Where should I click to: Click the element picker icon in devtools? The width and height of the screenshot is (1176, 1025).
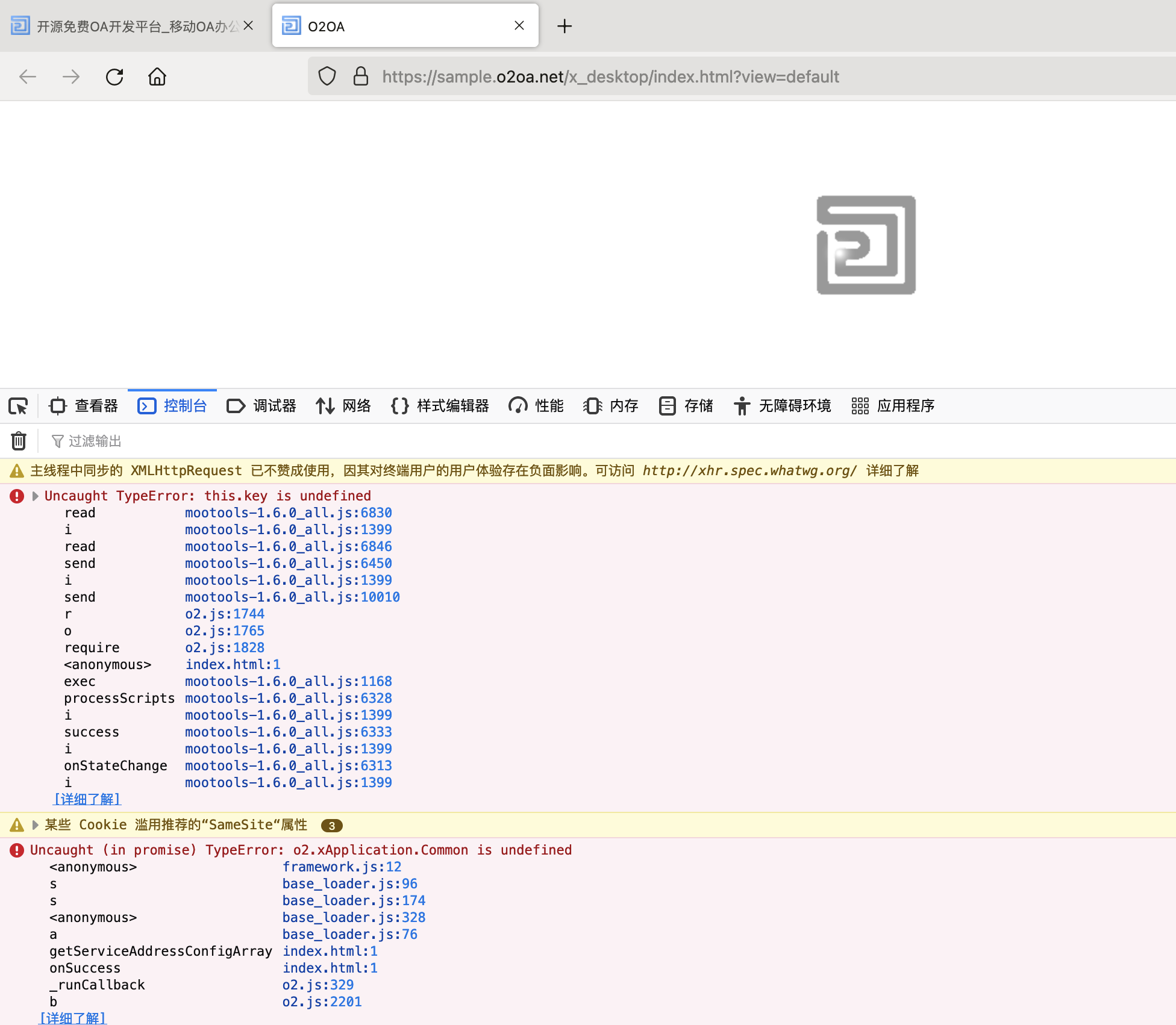coord(18,407)
